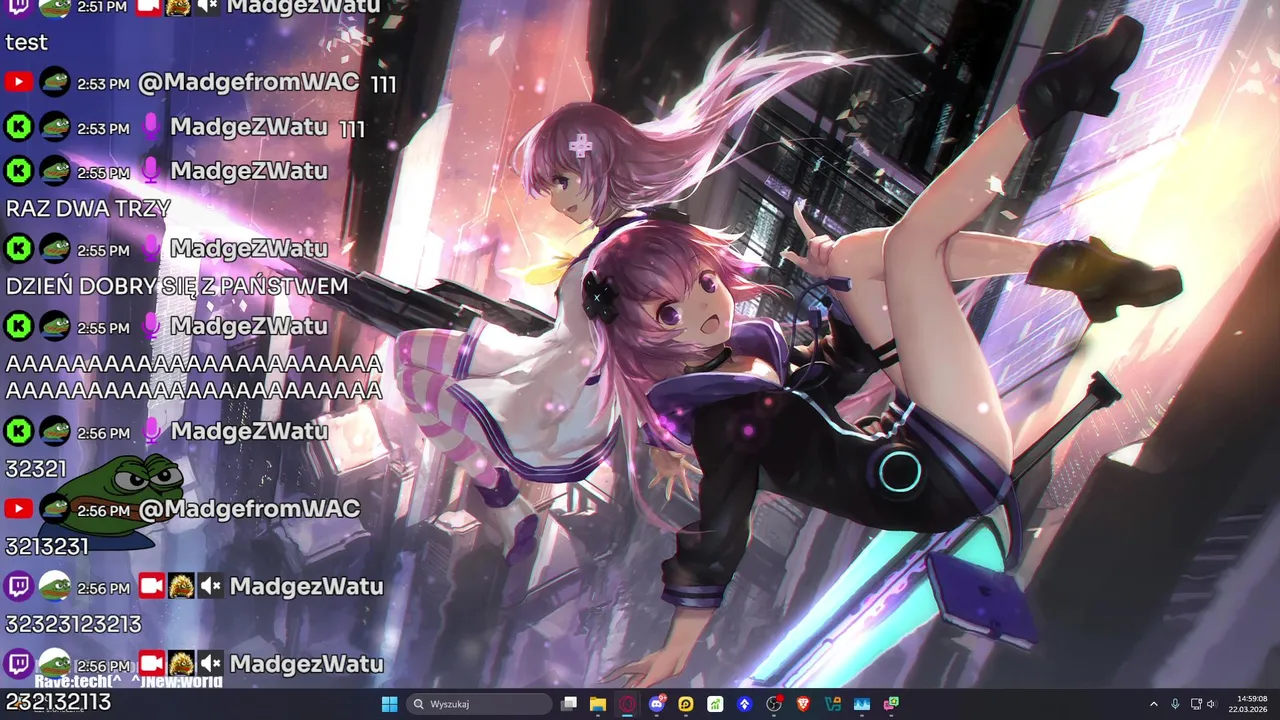
Task: Open the blue circle double-chevron app icon
Action: [744, 704]
